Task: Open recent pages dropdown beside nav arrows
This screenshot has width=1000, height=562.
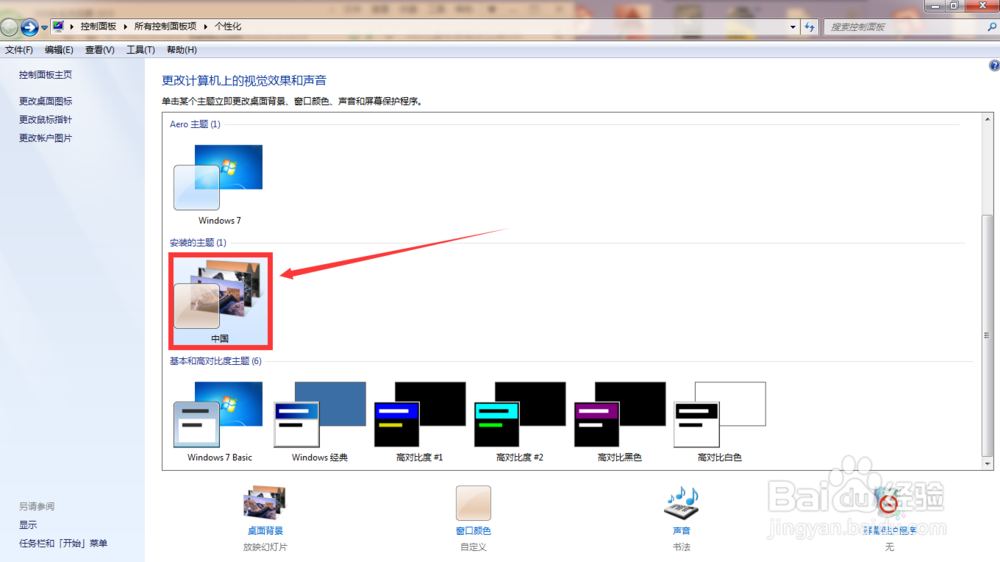Action: tap(44, 27)
